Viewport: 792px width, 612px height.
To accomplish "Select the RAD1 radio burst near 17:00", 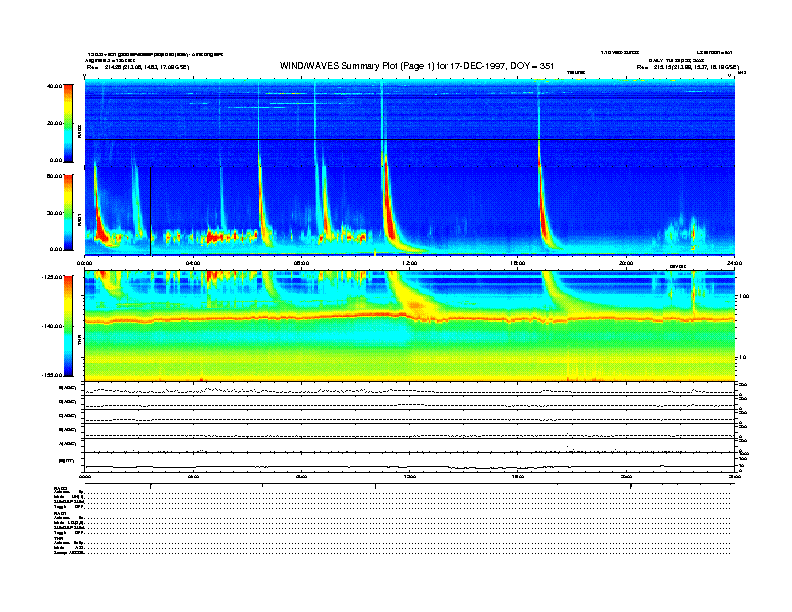I will coord(544,212).
